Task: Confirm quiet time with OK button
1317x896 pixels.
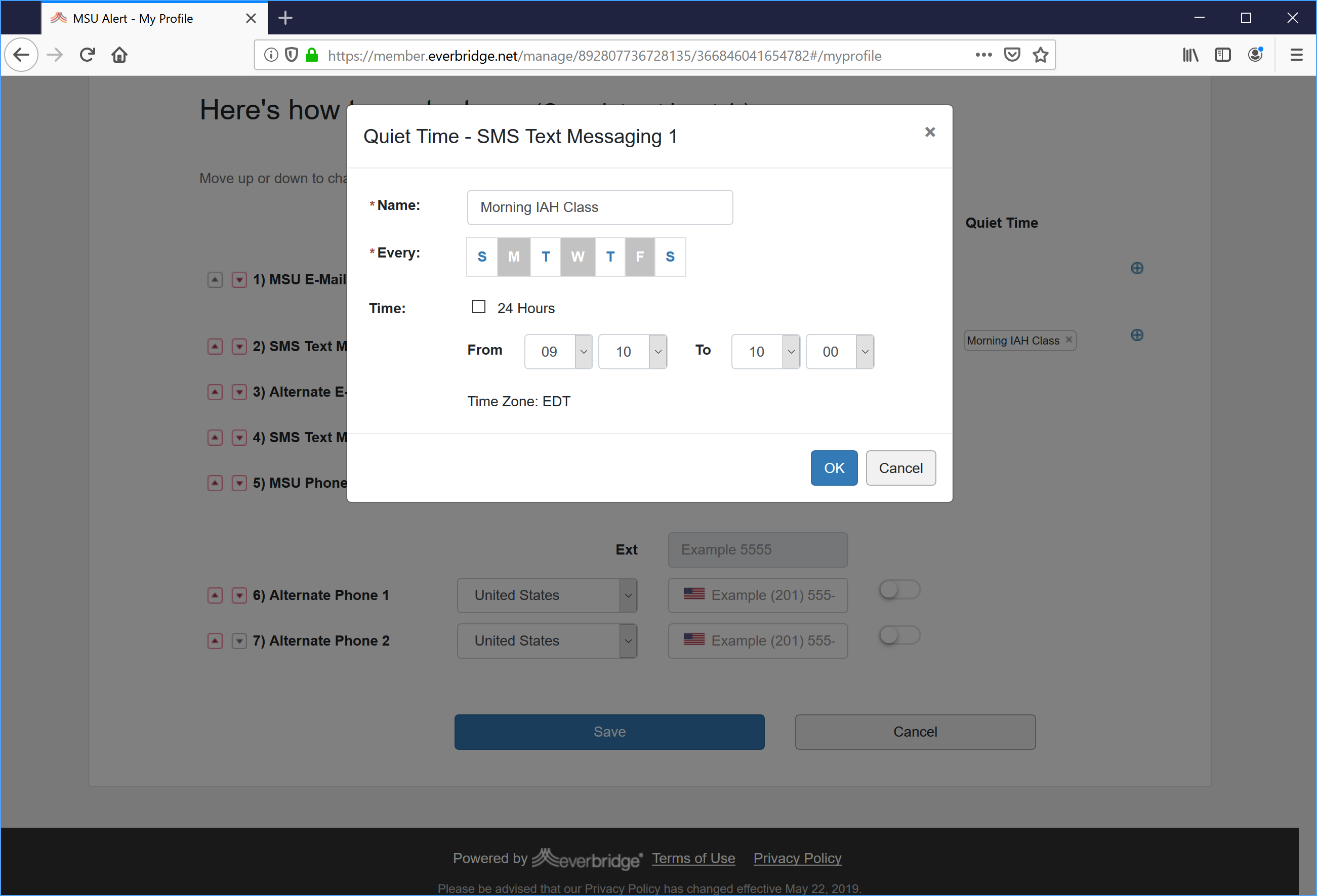Action: 834,468
